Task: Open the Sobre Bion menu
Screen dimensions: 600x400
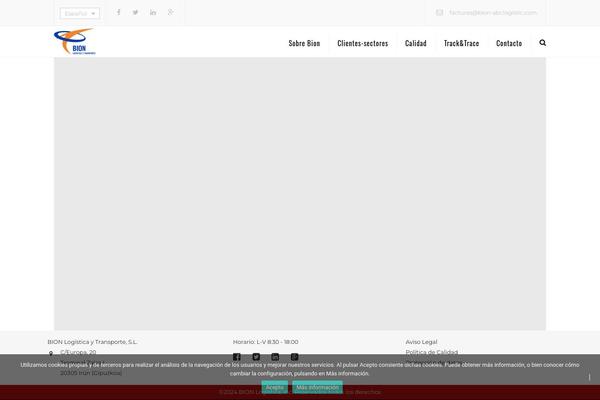Action: click(304, 43)
